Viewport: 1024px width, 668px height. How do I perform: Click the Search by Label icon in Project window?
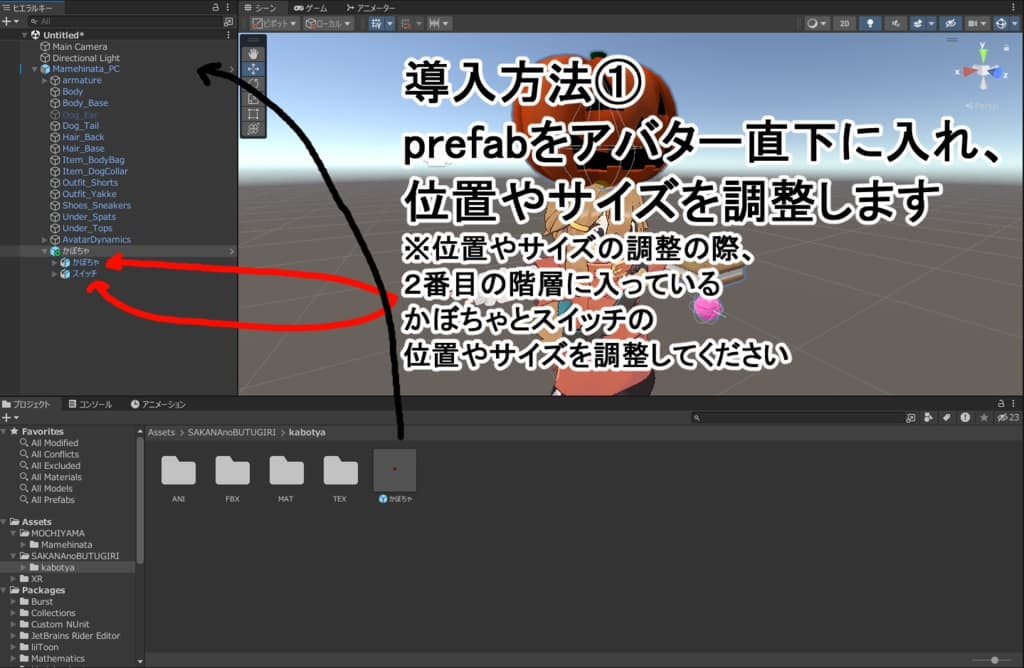coord(946,417)
